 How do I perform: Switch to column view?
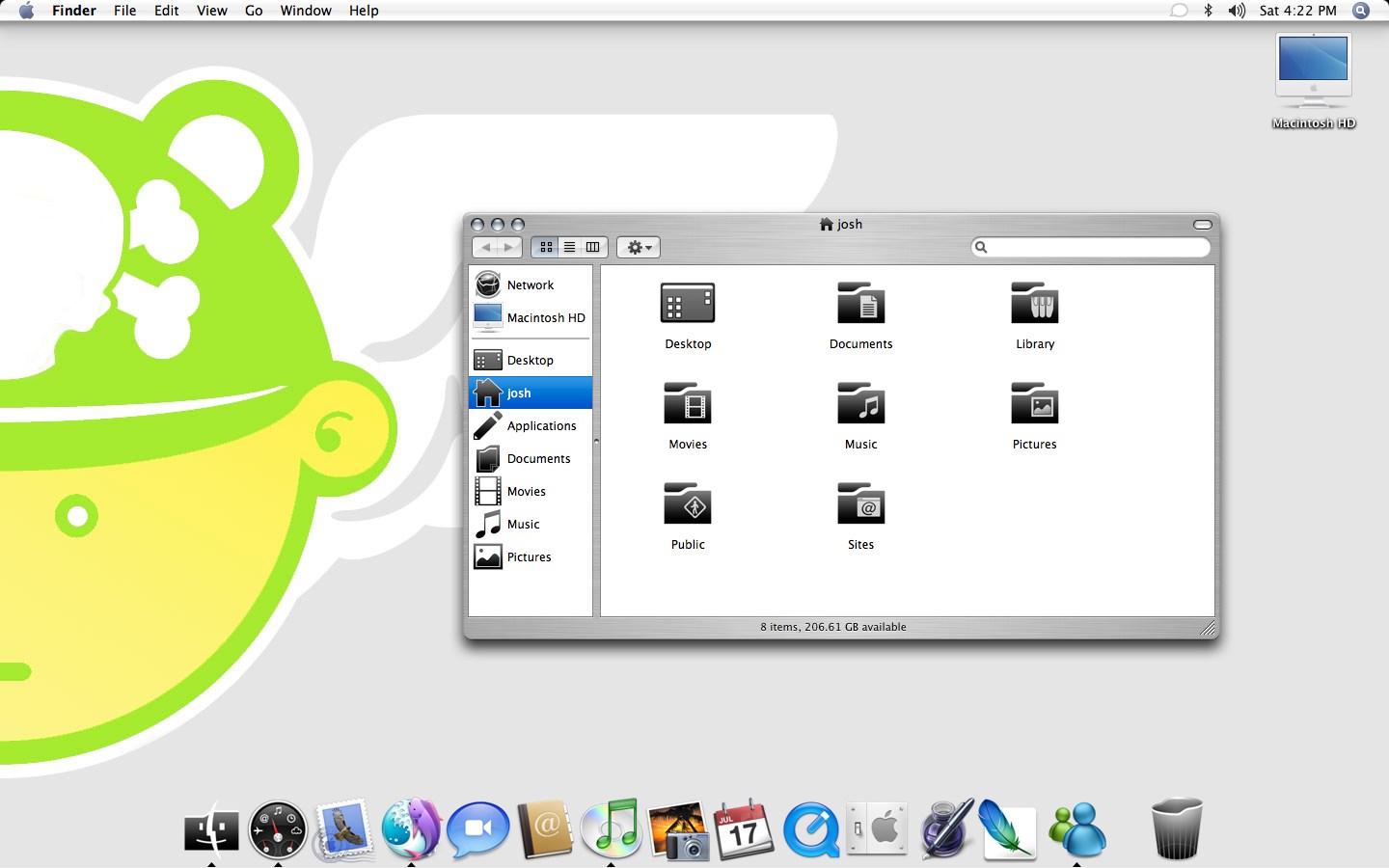click(x=593, y=248)
